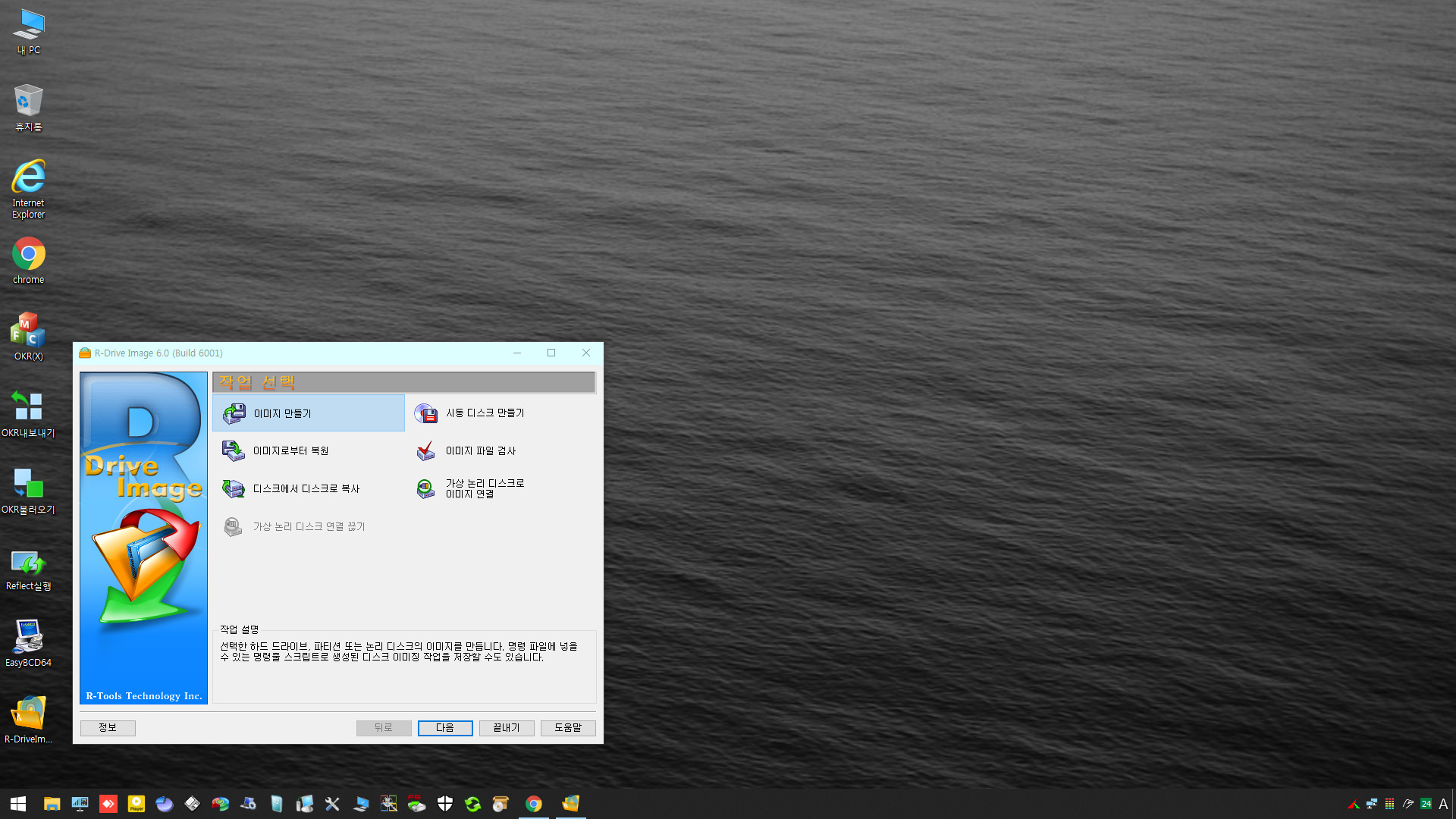This screenshot has height=819, width=1456.
Task: Select the R-DriveIm... desktop shortcut
Action: click(29, 720)
